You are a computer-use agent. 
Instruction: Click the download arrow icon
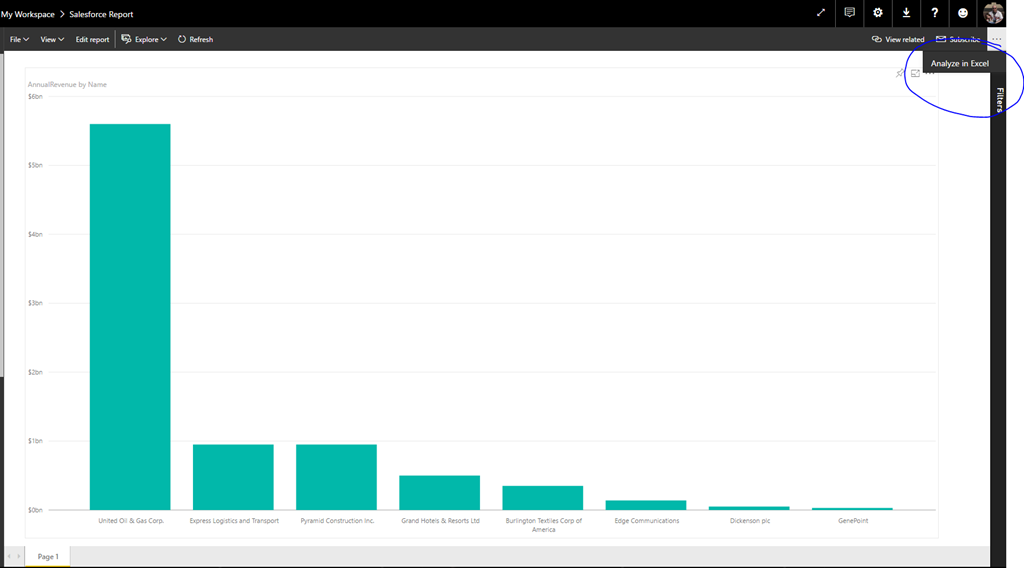tap(906, 13)
